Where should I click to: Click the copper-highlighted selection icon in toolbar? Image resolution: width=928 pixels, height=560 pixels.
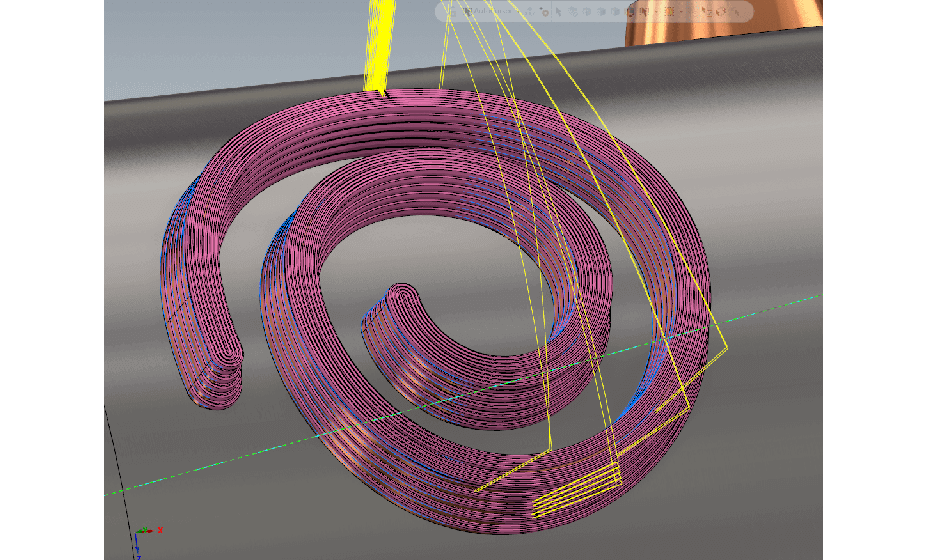click(x=630, y=12)
